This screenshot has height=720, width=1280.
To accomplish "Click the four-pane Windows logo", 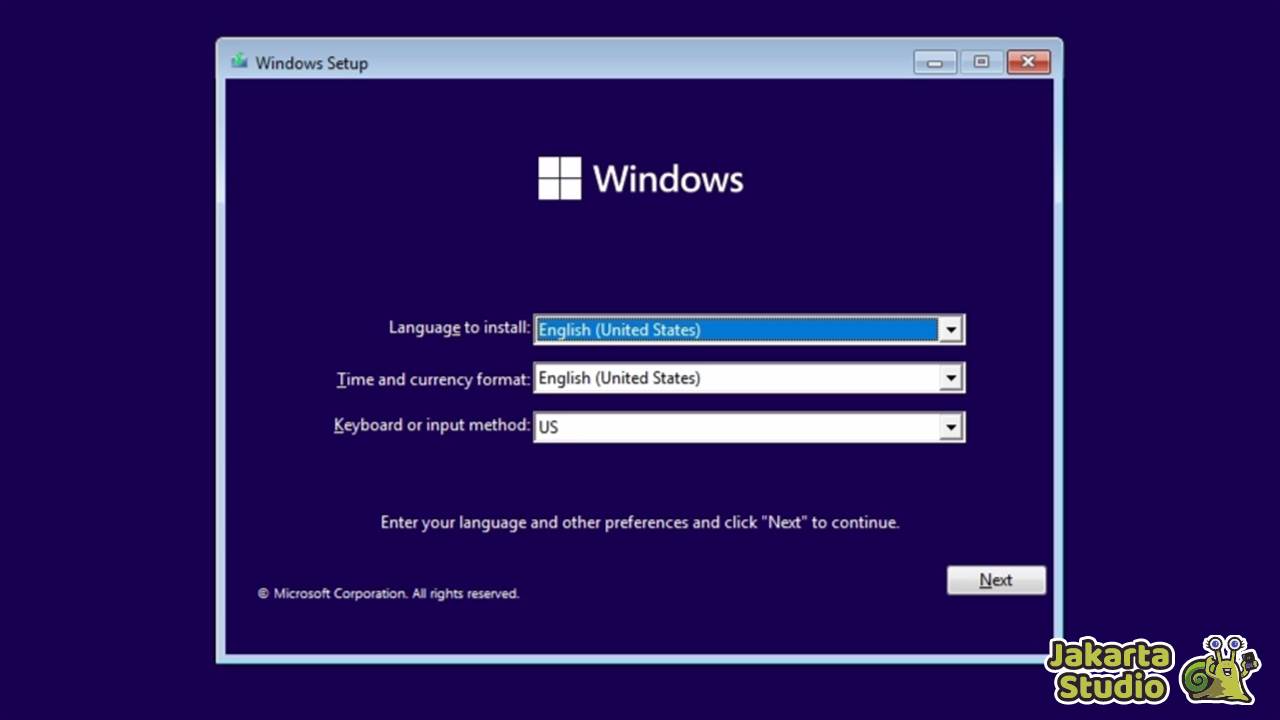I will (559, 178).
